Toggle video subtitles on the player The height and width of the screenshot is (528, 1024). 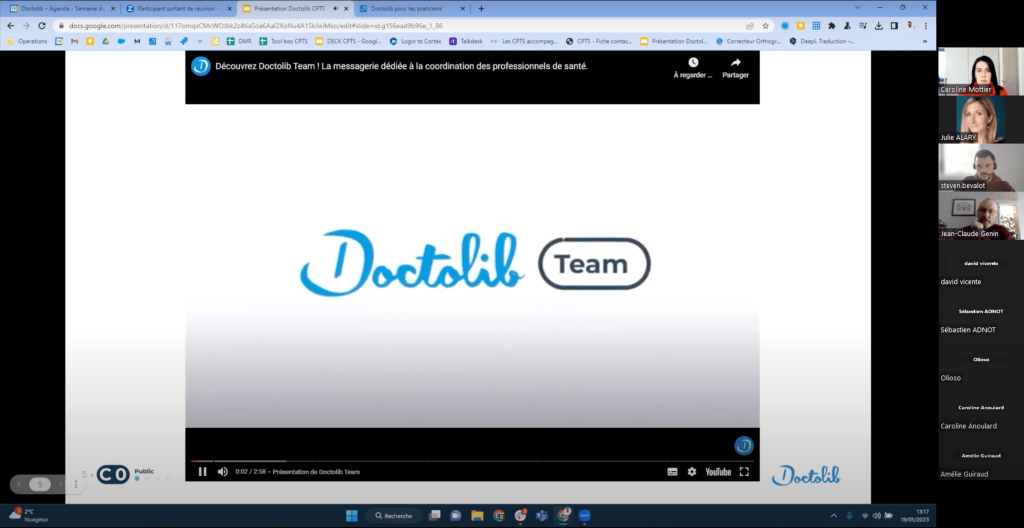672,472
